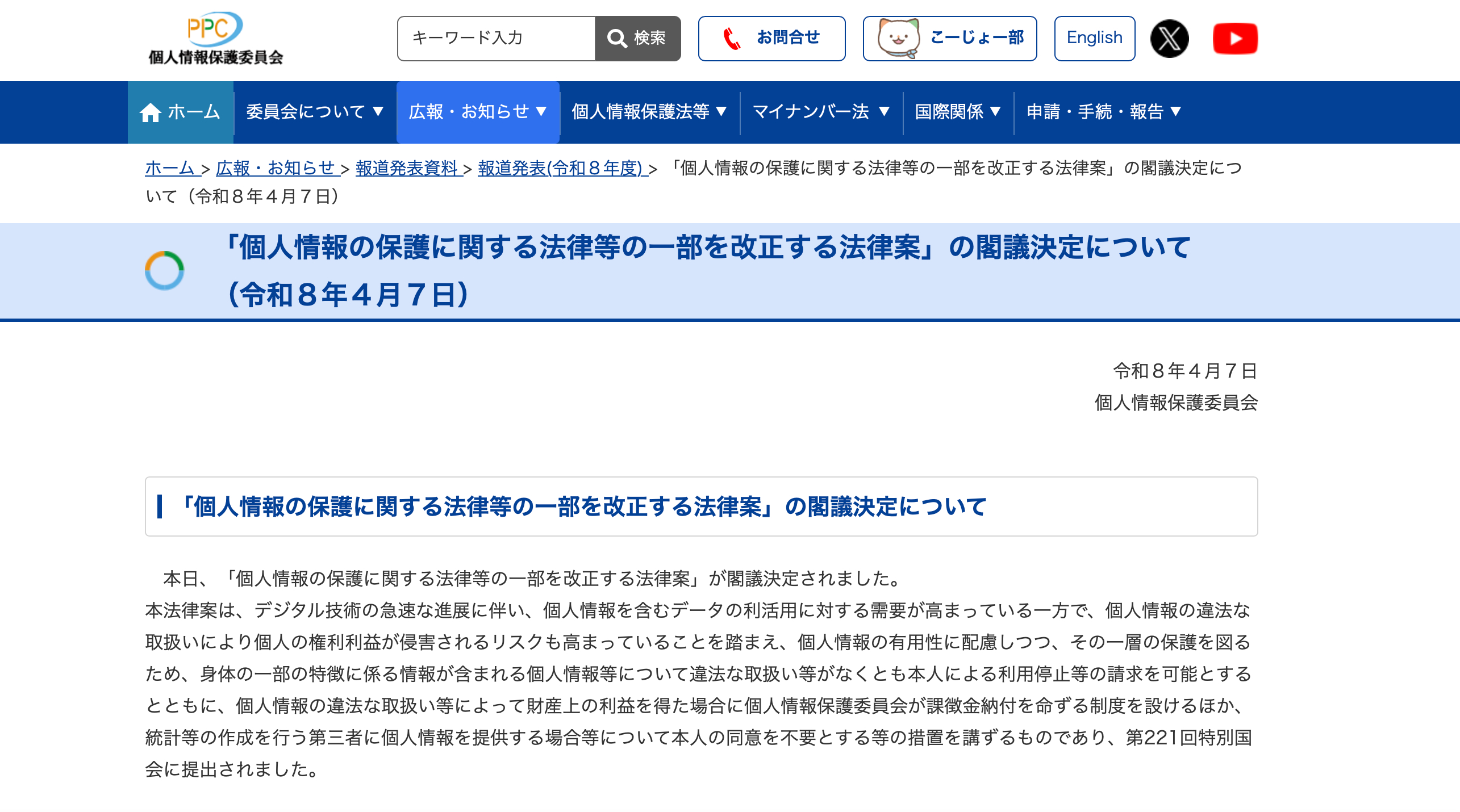Navigate to 報道発表資料 via breadcrumb

[x=407, y=168]
